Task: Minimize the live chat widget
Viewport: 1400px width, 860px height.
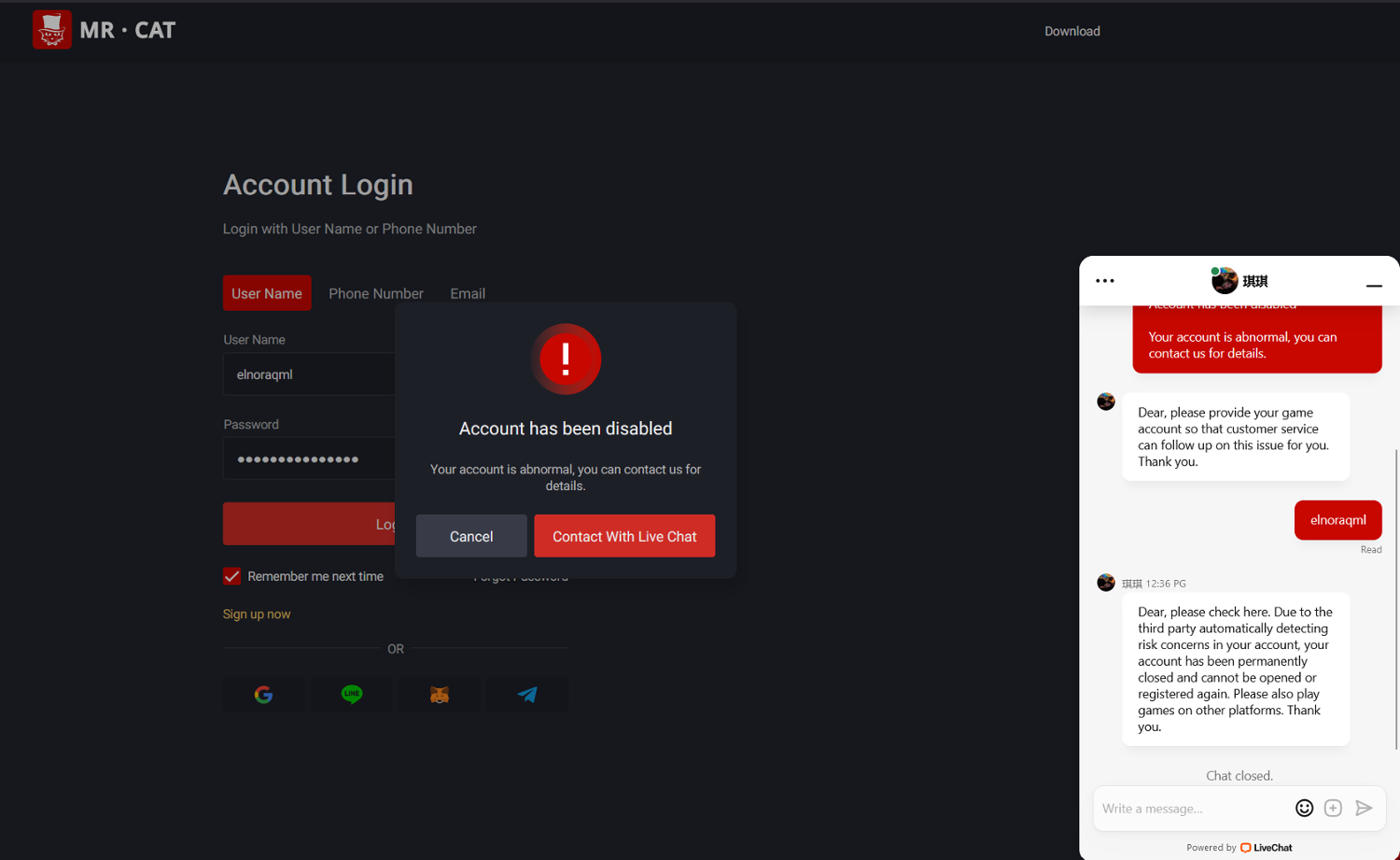Action: [1373, 285]
